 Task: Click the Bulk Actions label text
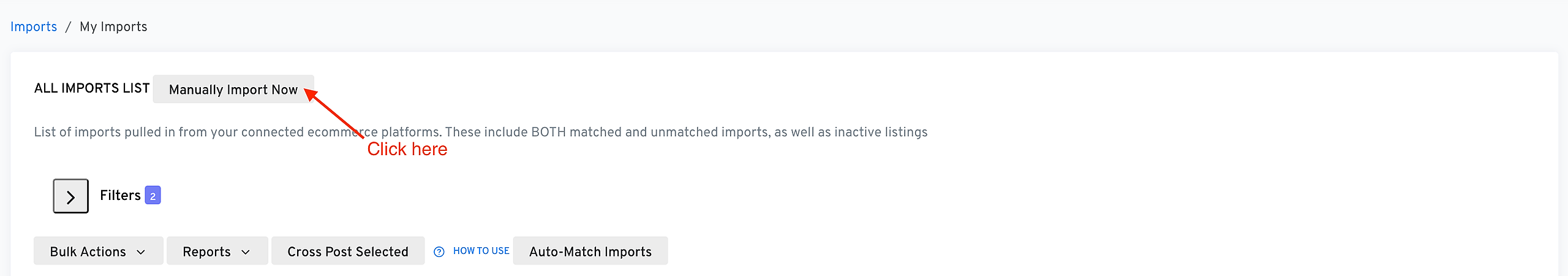(x=88, y=252)
